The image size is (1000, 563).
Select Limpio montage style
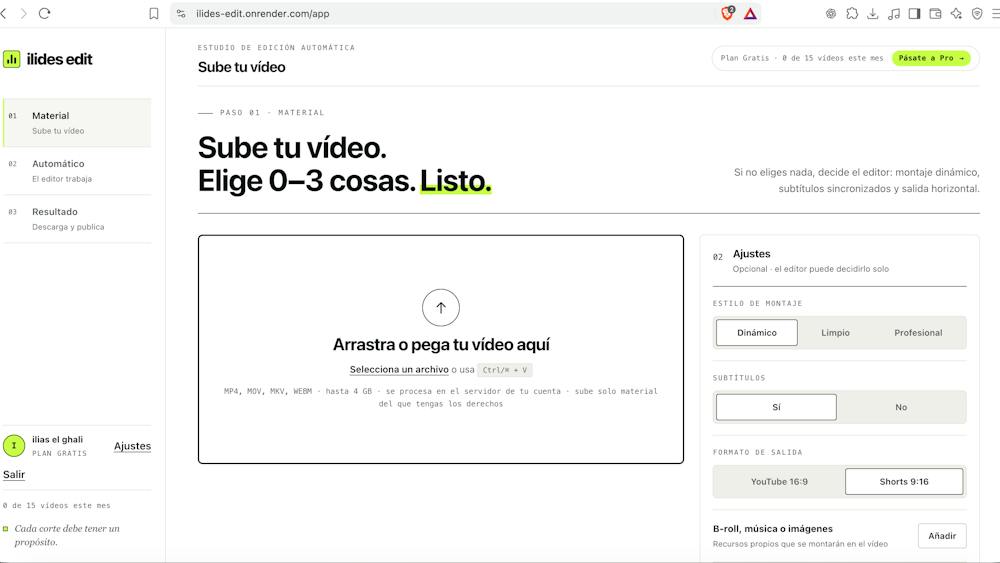[x=835, y=333]
